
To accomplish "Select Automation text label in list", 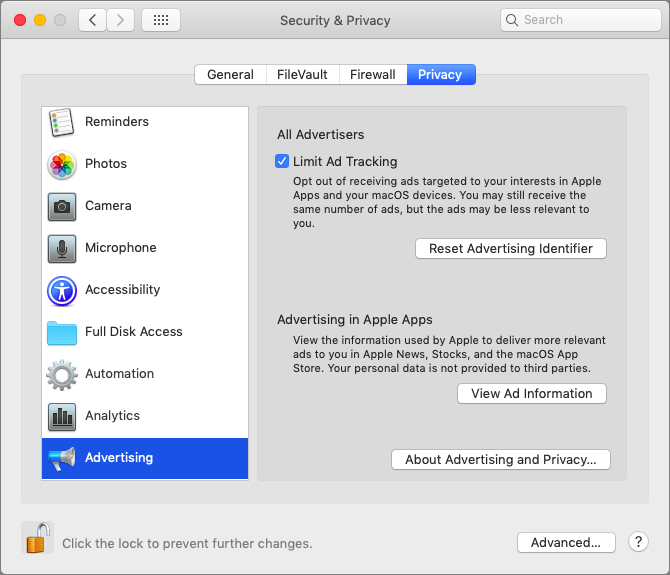I will [119, 374].
